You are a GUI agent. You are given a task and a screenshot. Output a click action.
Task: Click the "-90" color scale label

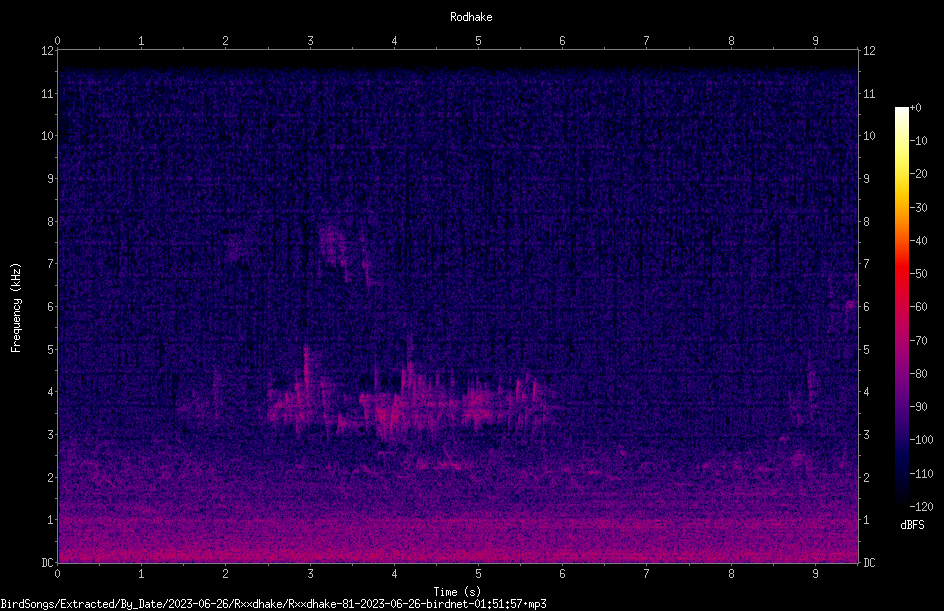click(918, 407)
